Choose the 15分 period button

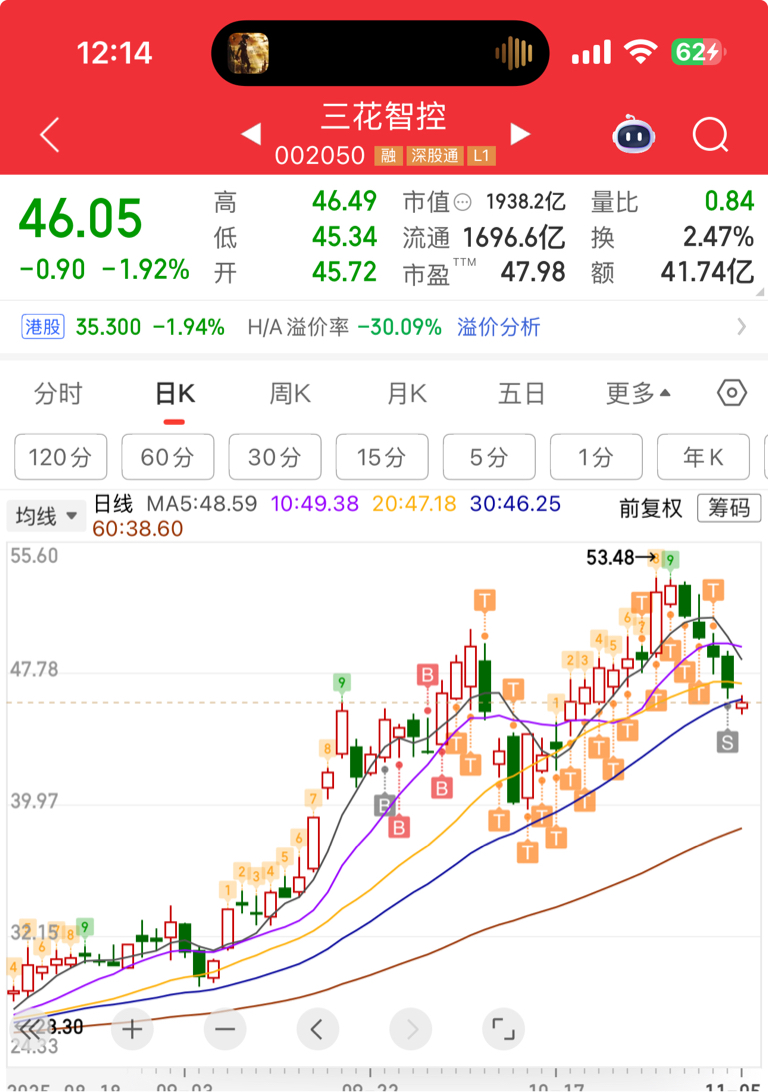[382, 457]
